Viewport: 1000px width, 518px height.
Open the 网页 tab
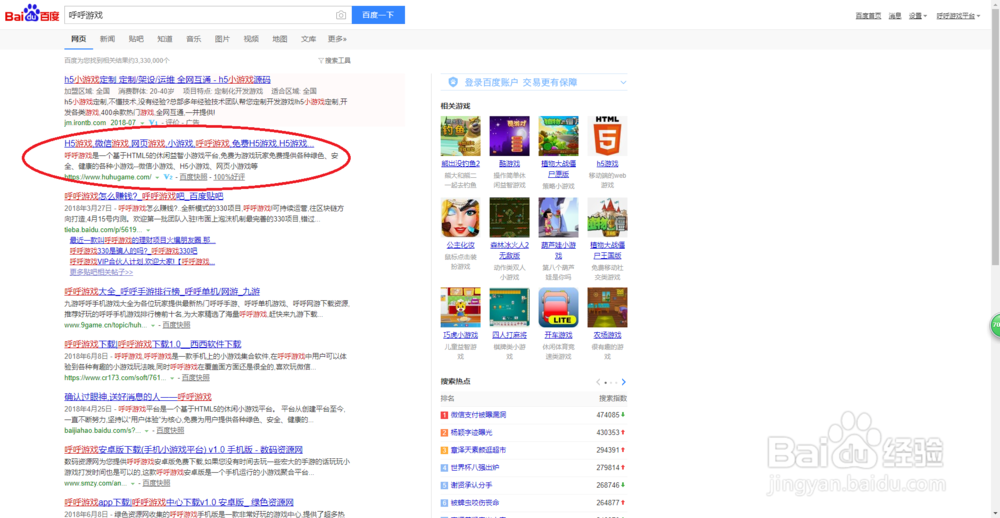[78, 39]
